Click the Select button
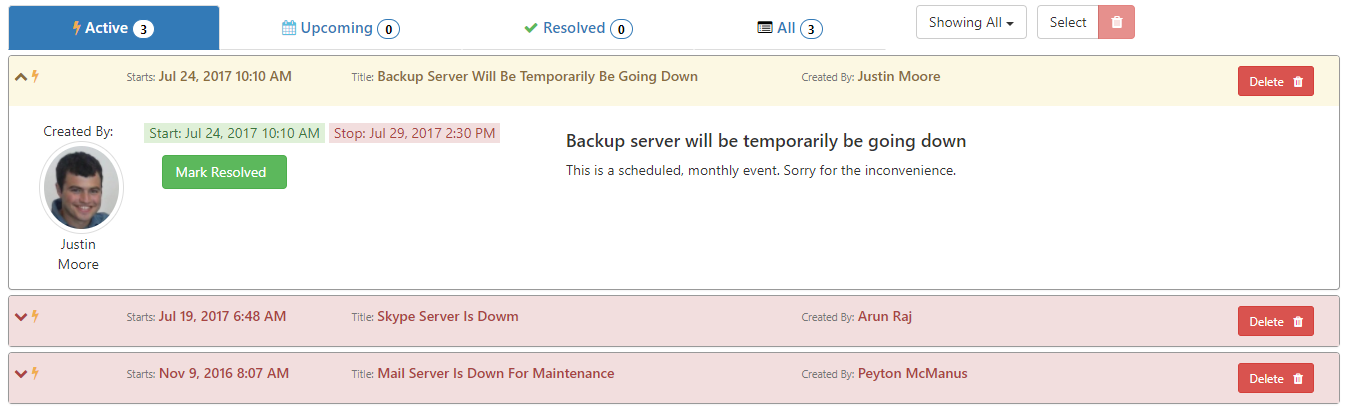 (x=1068, y=22)
